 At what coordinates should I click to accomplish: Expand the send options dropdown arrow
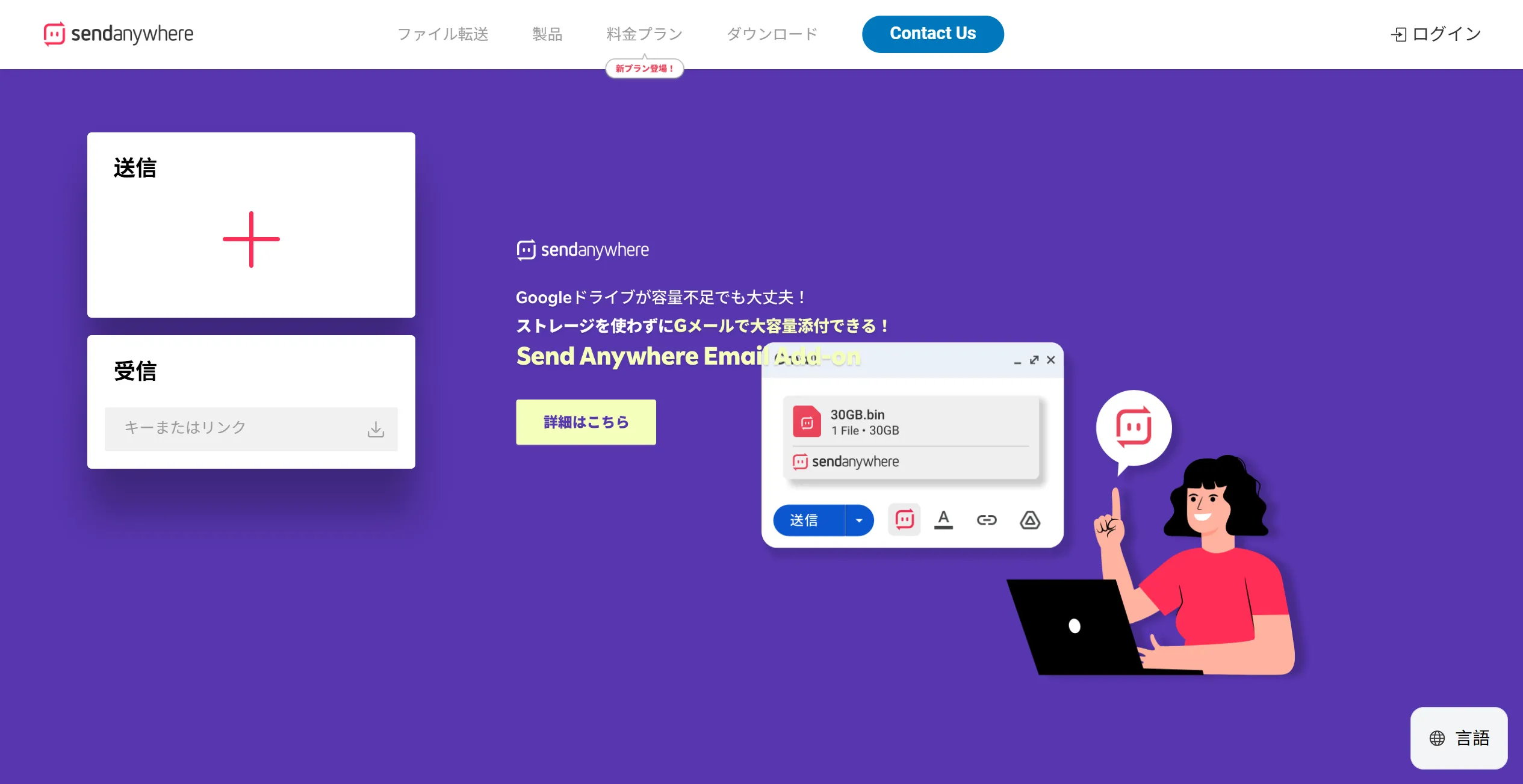coord(859,520)
